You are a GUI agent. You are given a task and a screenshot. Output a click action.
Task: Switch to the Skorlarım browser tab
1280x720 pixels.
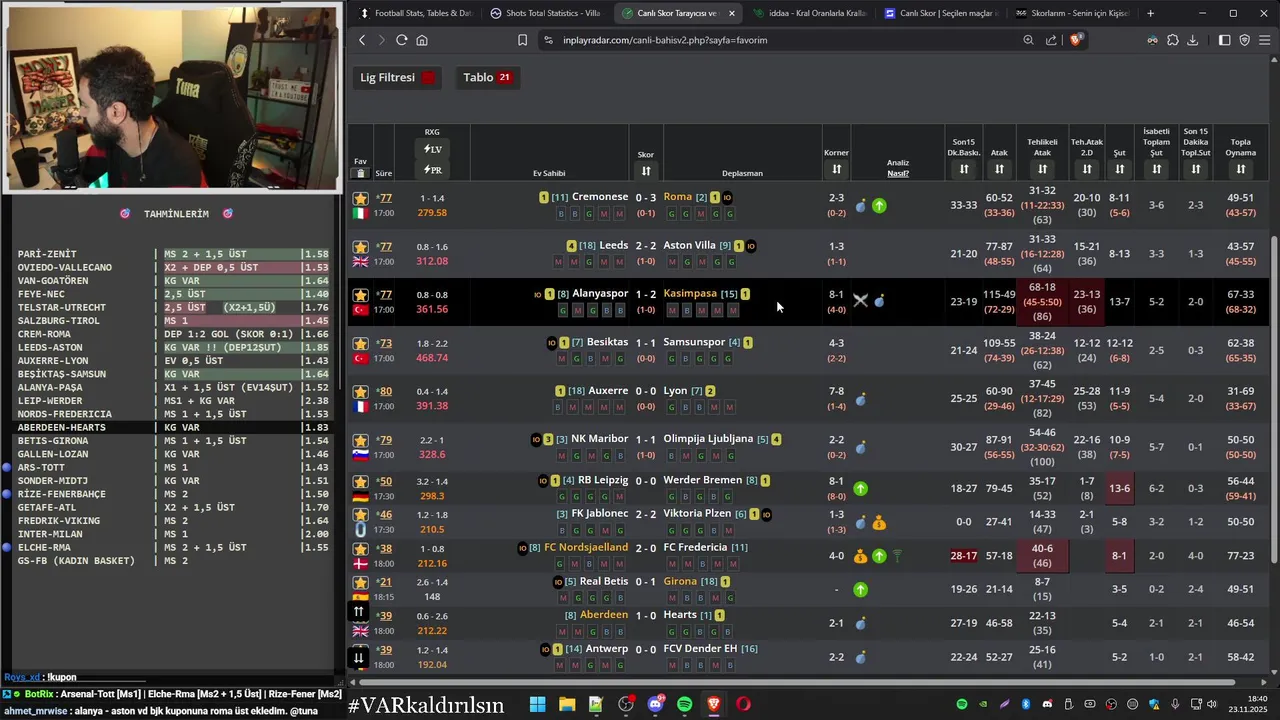(1071, 13)
